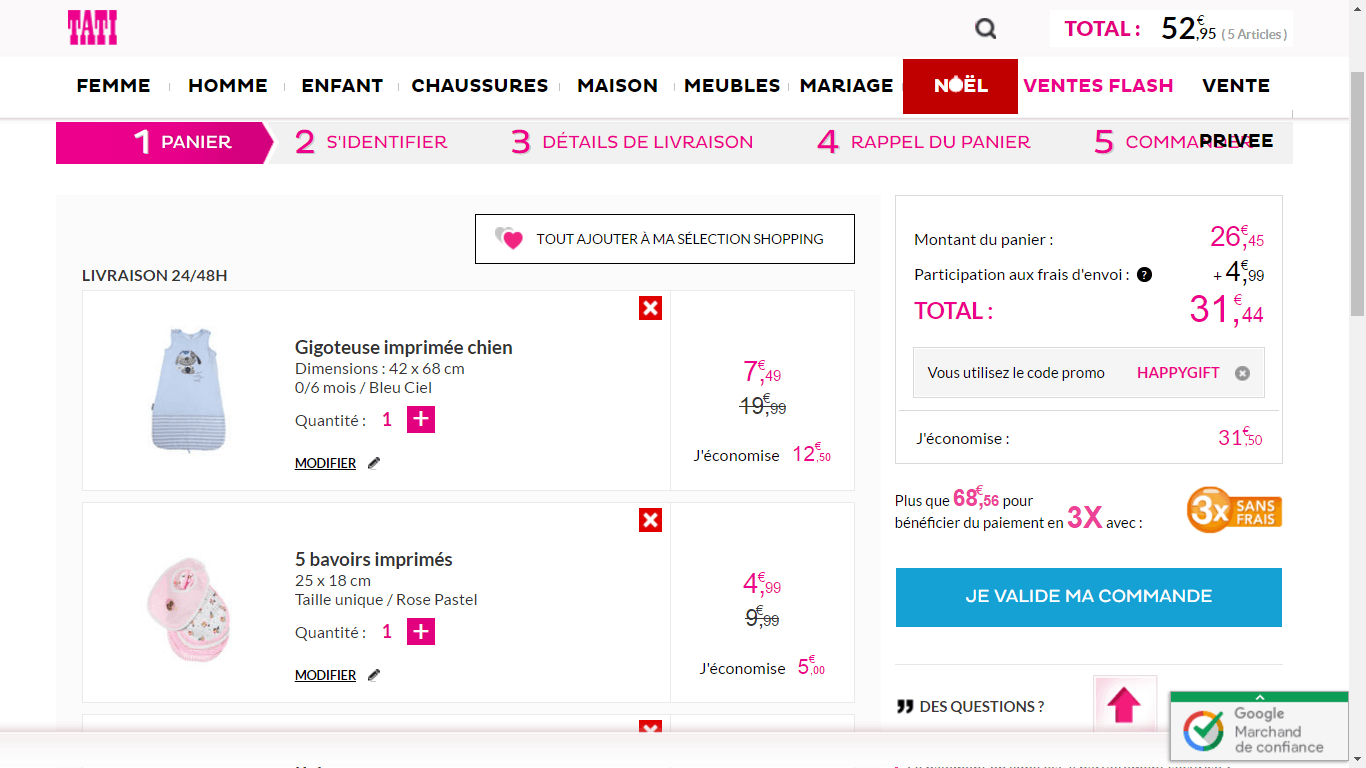The height and width of the screenshot is (768, 1366).
Task: Open the Gigoteuse product thumbnail
Action: (188, 389)
